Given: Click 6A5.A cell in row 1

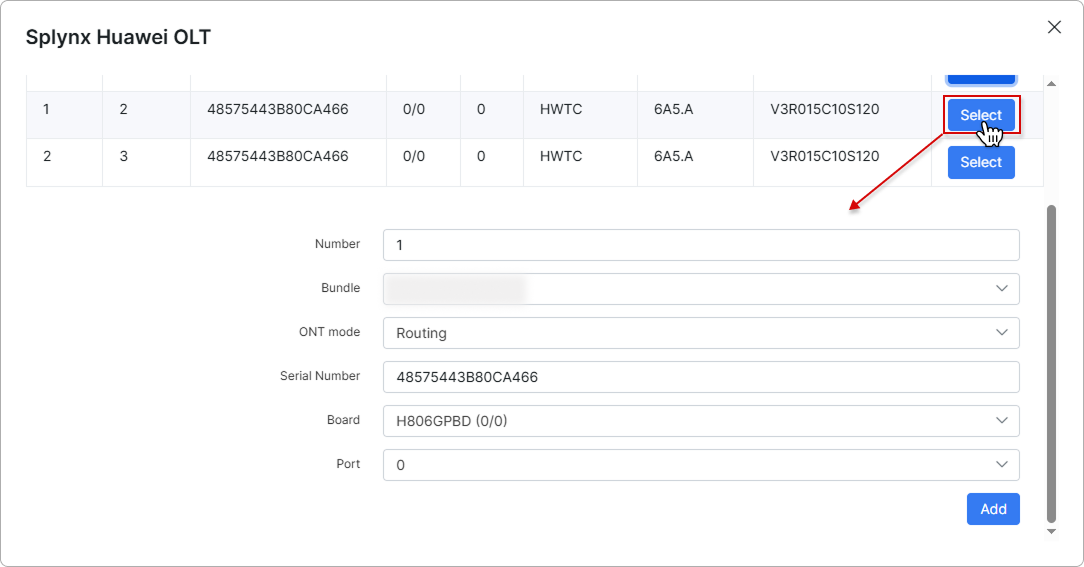Looking at the screenshot, I should coord(673,109).
